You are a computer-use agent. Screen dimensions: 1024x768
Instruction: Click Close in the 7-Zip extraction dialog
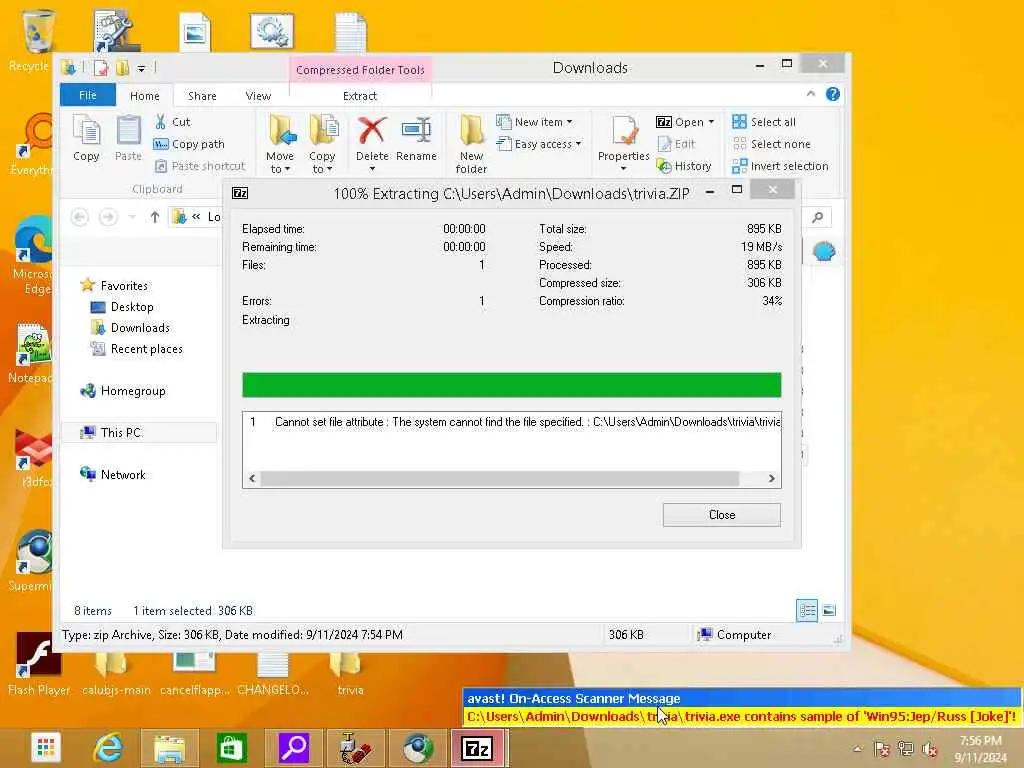pyautogui.click(x=722, y=515)
